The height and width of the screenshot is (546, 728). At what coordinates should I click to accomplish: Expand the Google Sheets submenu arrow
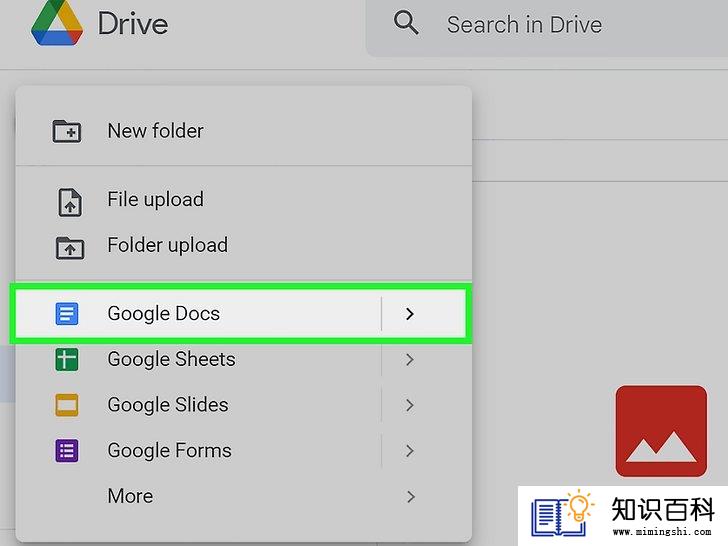coord(410,359)
